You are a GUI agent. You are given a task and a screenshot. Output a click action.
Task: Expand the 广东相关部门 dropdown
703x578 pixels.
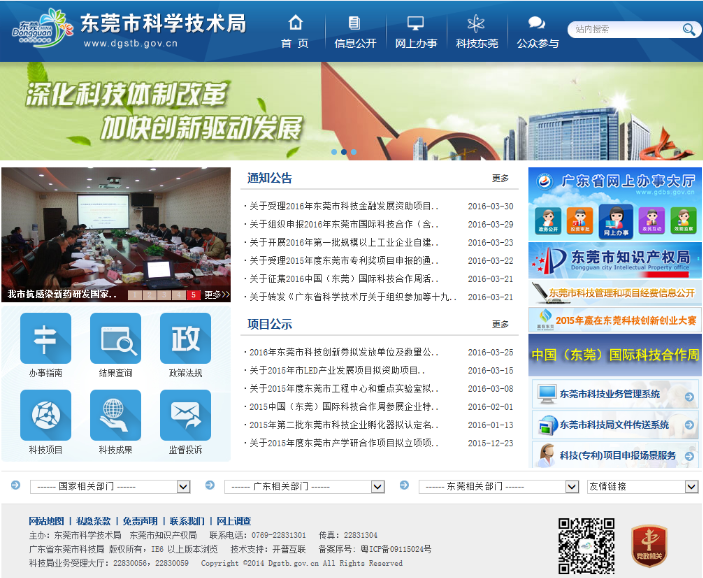pyautogui.click(x=303, y=487)
